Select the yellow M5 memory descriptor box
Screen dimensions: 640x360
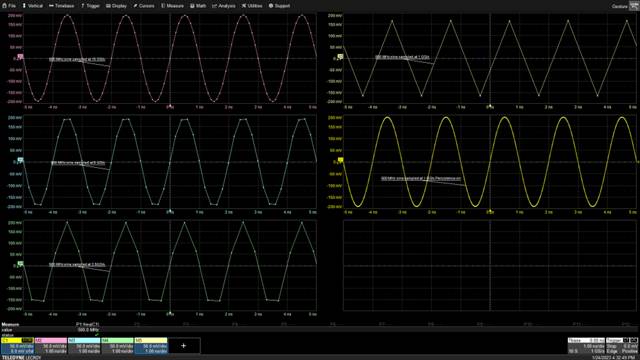151,346
